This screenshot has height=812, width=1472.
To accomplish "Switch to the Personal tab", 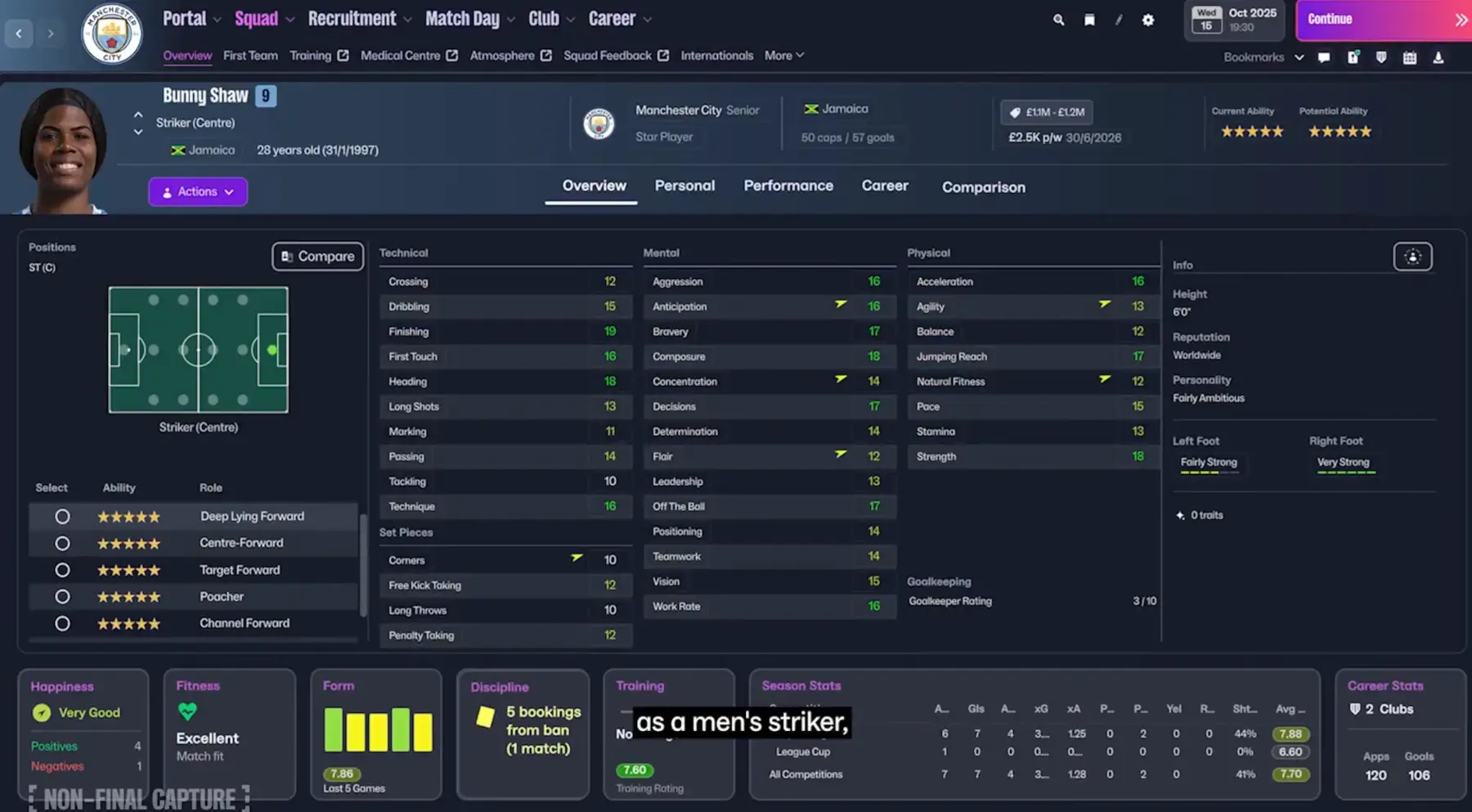I will [x=684, y=186].
